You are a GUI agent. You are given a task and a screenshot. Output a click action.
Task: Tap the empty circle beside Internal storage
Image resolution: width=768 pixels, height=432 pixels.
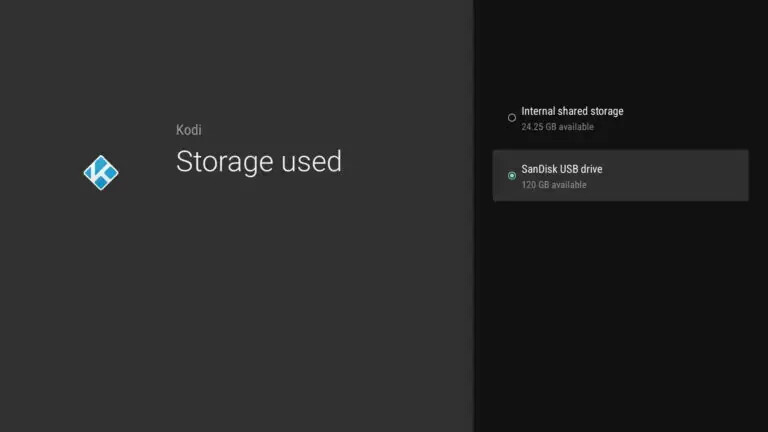[x=512, y=118]
